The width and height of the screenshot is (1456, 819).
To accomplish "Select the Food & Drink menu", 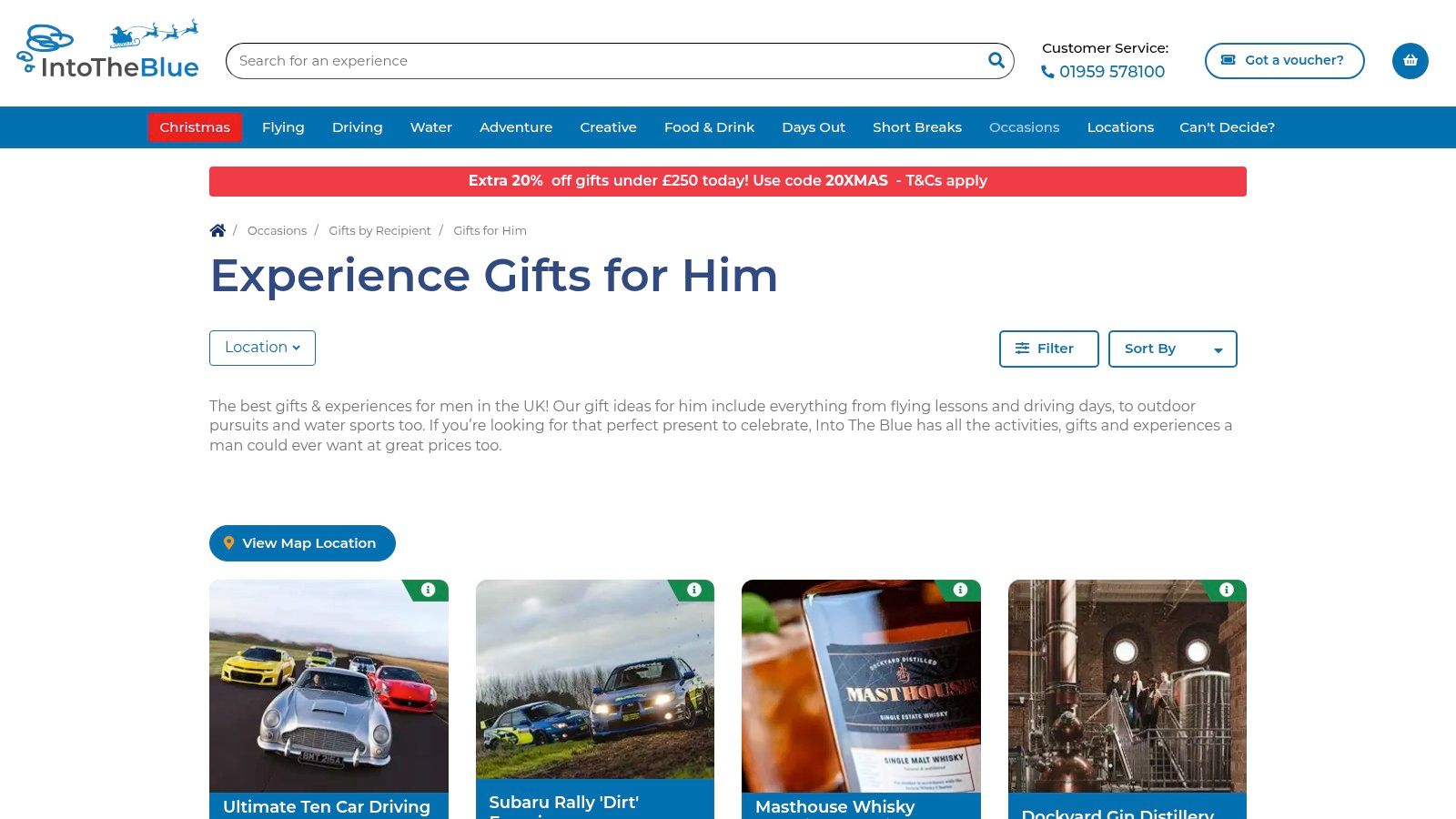I will (x=709, y=127).
